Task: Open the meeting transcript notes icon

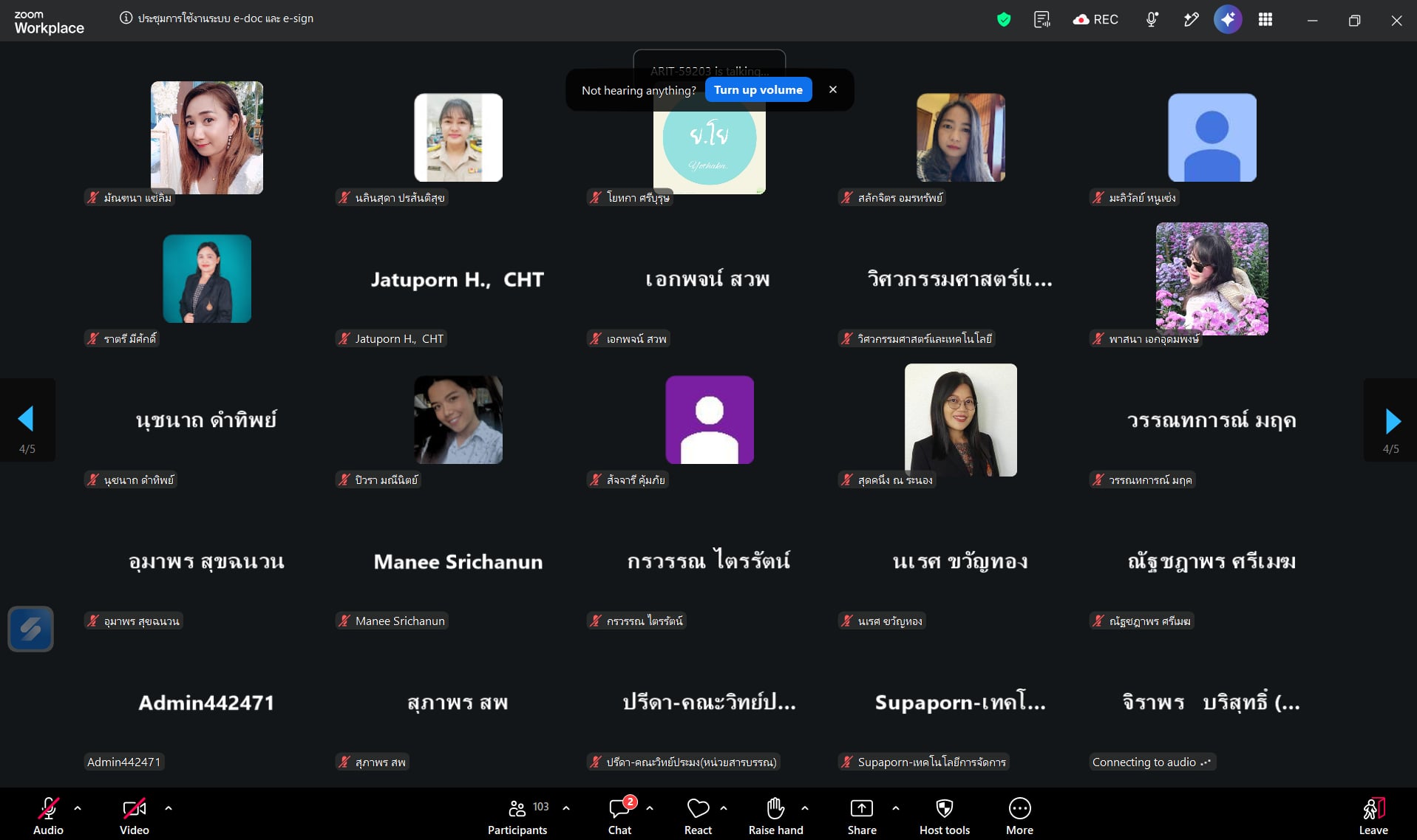Action: click(1041, 20)
